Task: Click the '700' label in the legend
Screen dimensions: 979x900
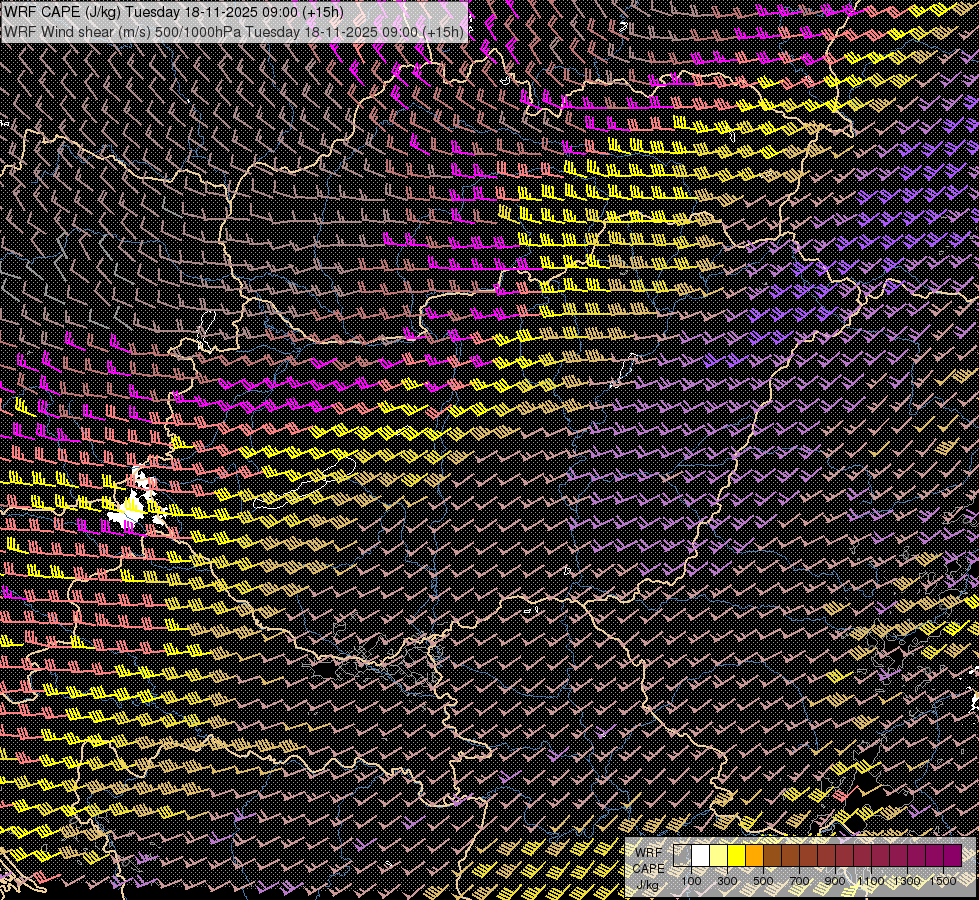Action: click(x=799, y=881)
